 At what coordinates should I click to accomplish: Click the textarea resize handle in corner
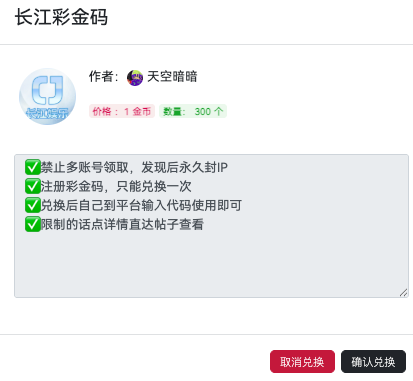click(x=403, y=293)
